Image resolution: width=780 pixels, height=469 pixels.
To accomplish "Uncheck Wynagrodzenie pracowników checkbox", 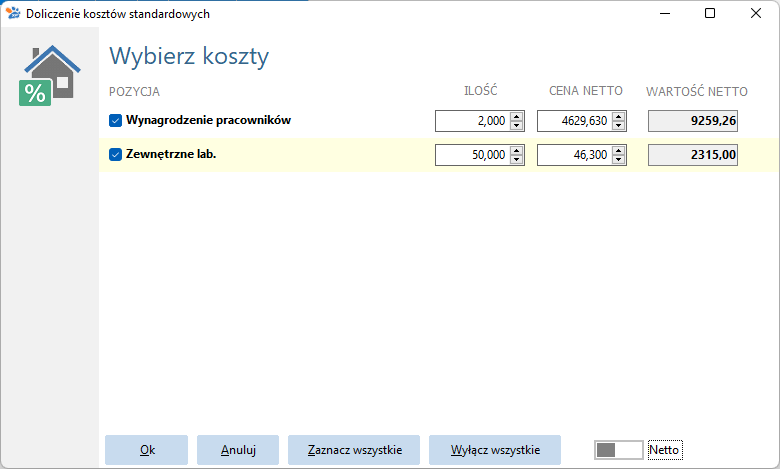I will pos(115,120).
